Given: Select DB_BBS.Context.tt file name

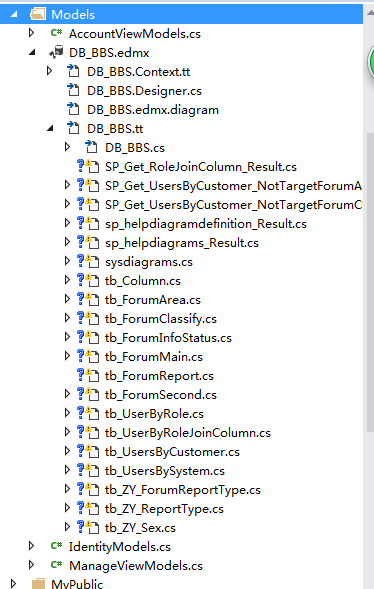Looking at the screenshot, I should 139,72.
